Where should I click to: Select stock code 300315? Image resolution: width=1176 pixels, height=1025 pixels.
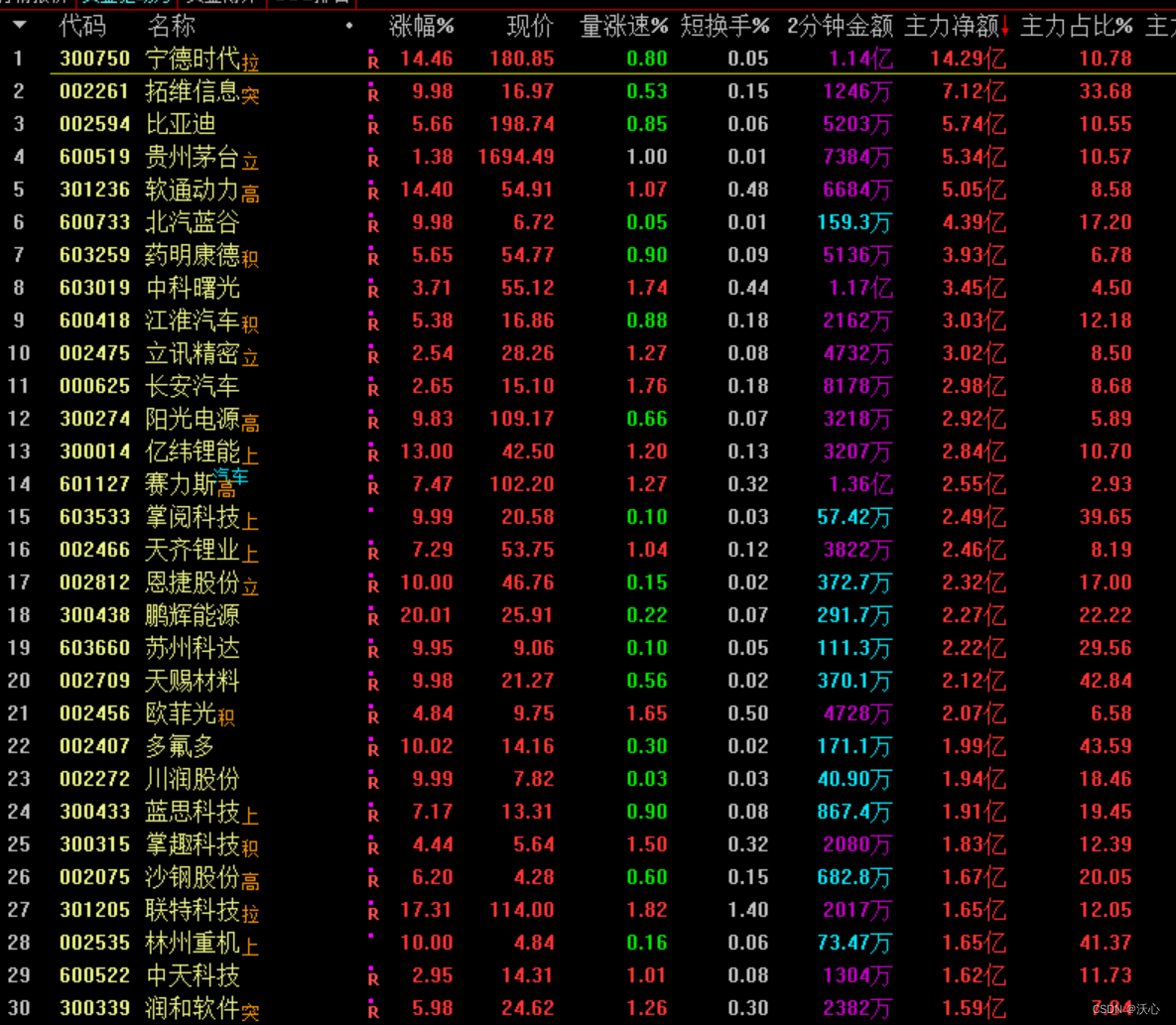coord(94,844)
